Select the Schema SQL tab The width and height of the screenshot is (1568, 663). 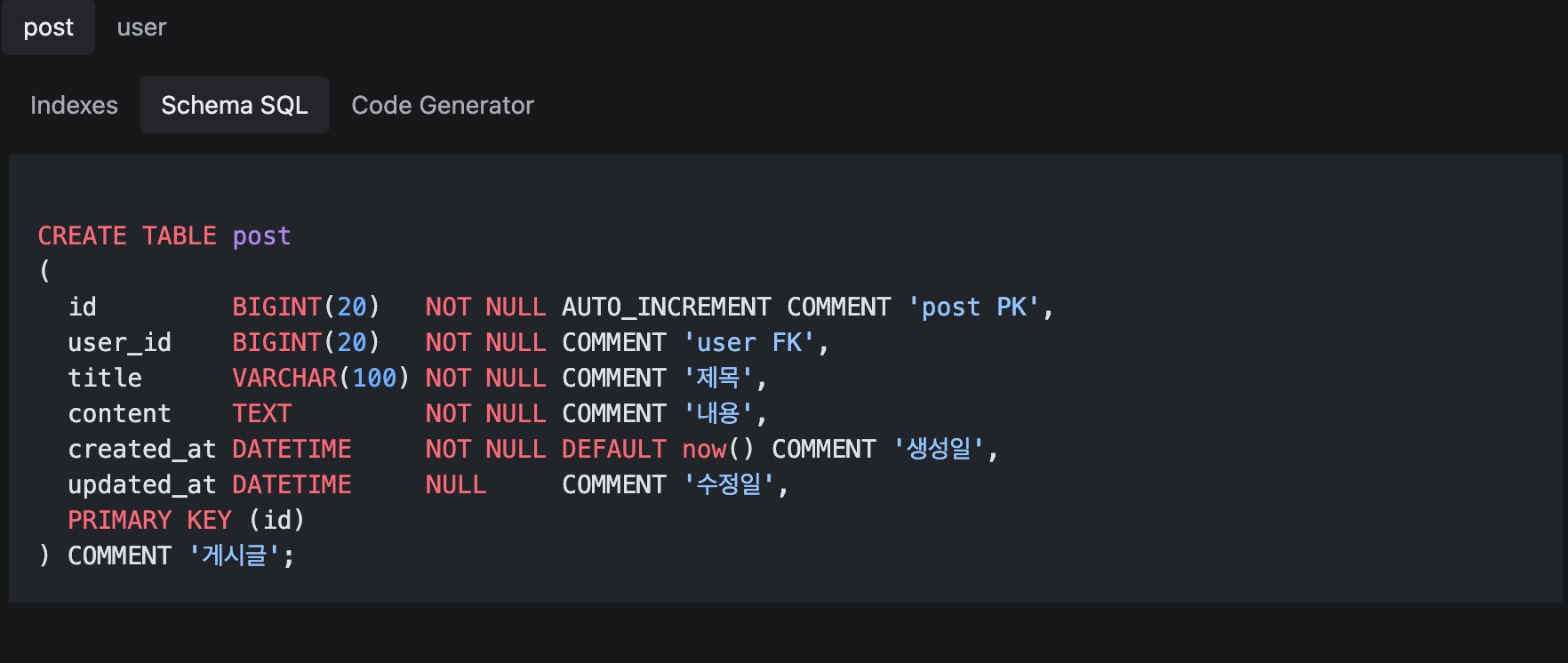tap(234, 105)
